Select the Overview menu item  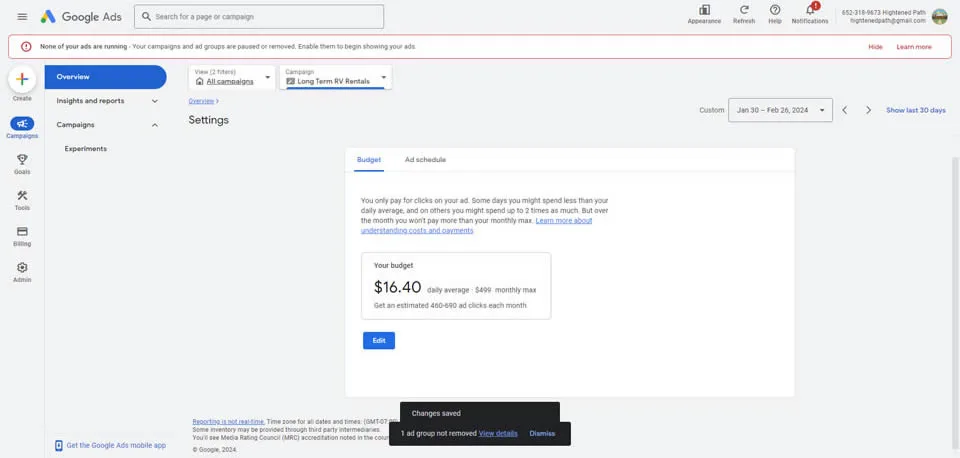(x=105, y=77)
